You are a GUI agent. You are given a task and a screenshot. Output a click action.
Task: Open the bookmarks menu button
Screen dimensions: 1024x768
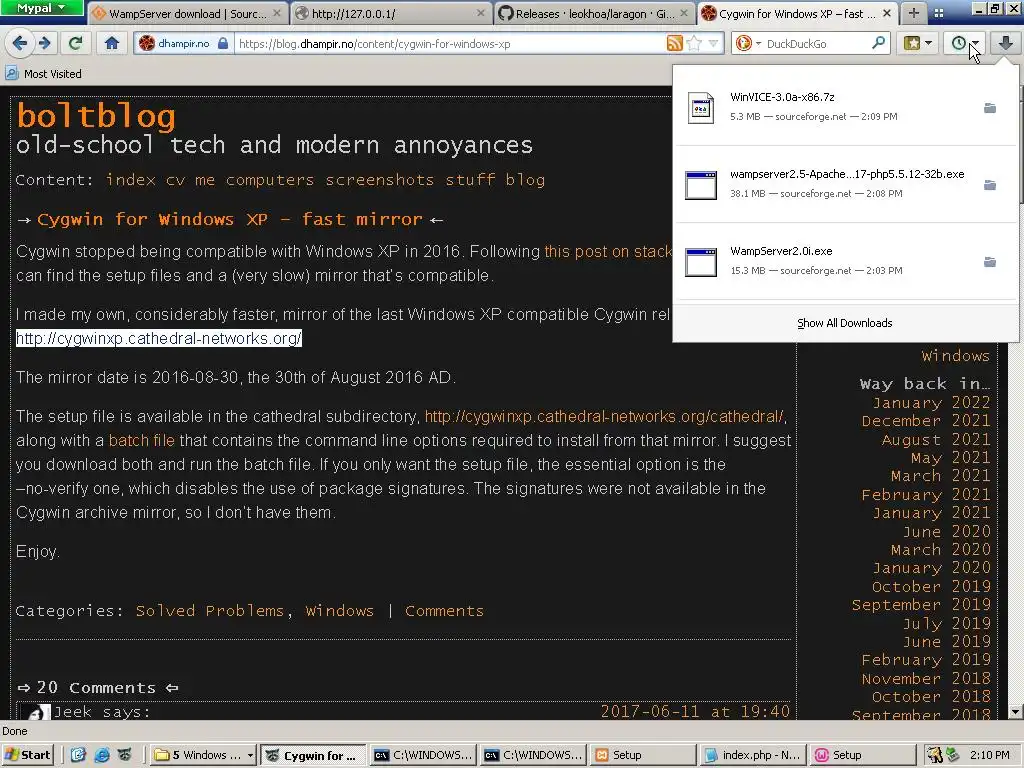tap(918, 43)
